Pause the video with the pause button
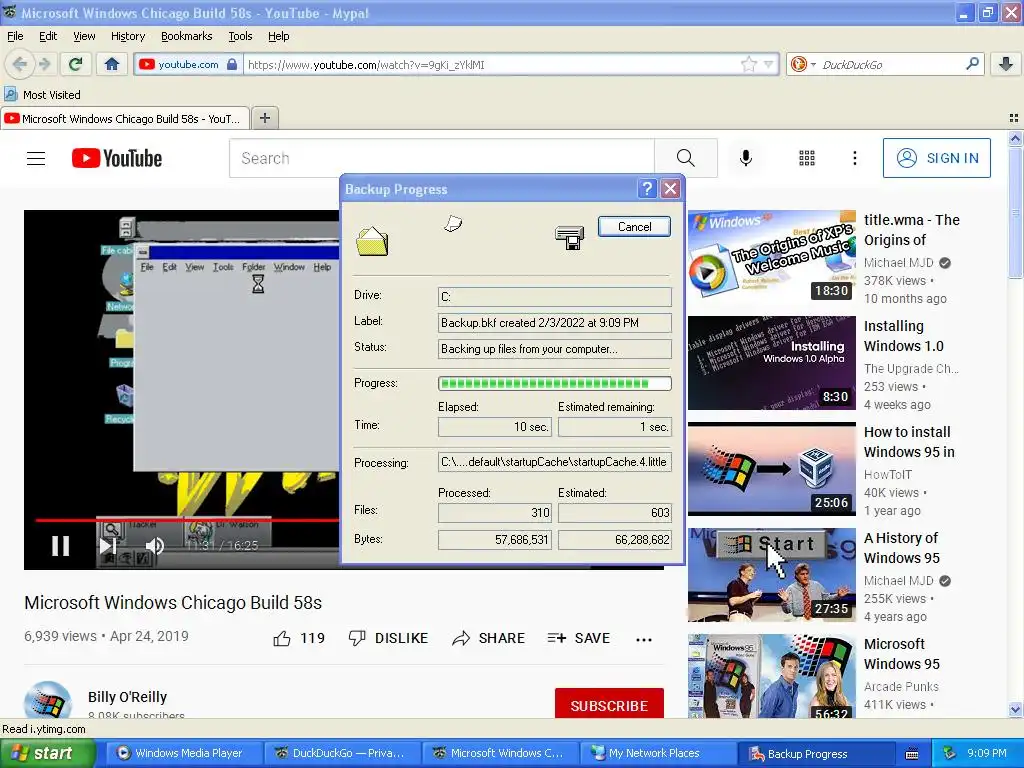This screenshot has width=1024, height=768. [61, 545]
